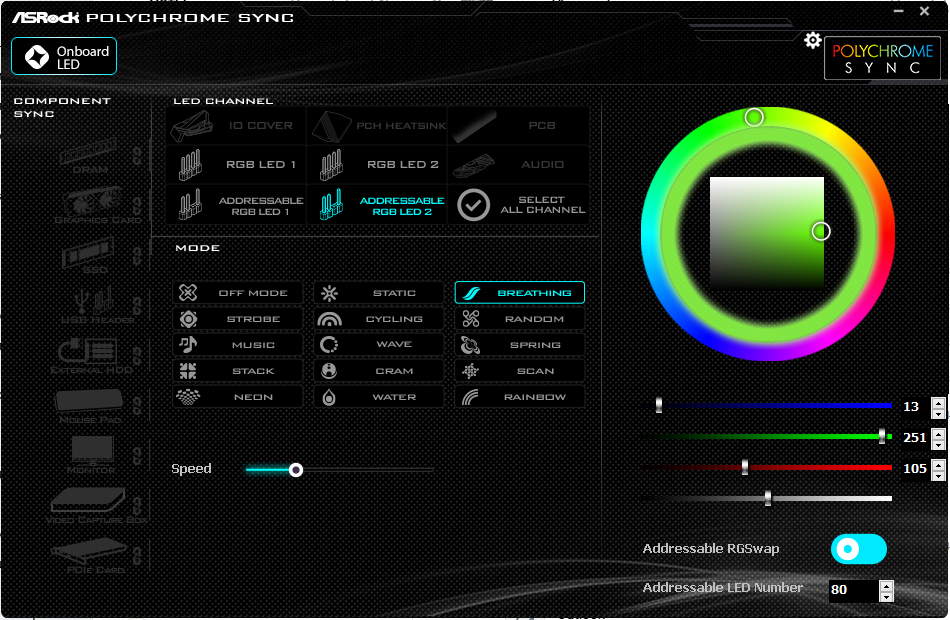Click the Addressable LED Number field

point(853,590)
